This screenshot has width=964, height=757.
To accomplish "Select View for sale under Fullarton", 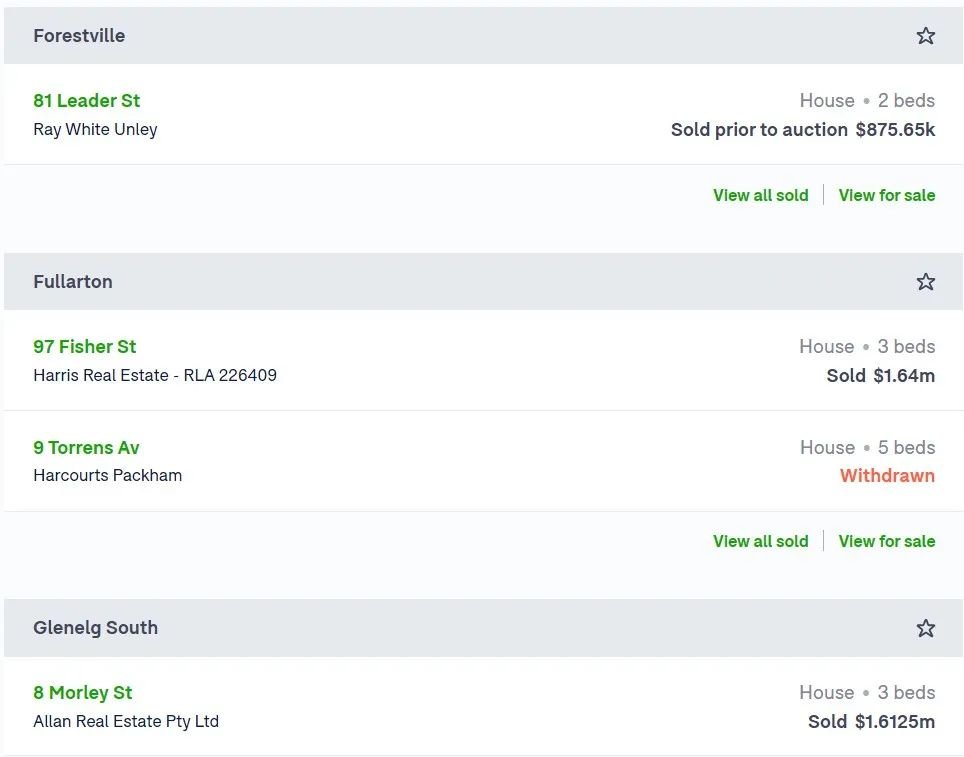I will (887, 541).
